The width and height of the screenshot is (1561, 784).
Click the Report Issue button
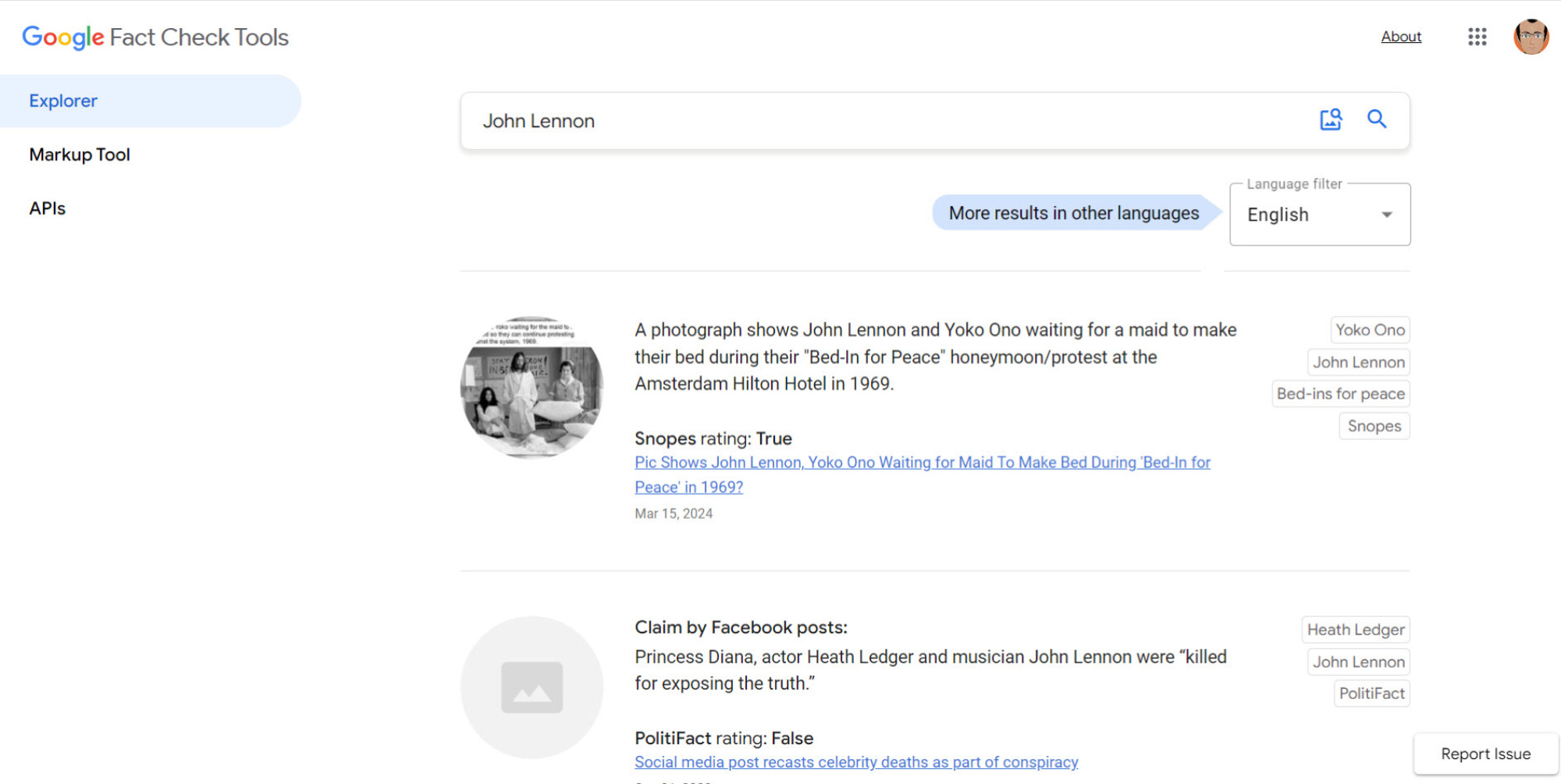point(1485,754)
